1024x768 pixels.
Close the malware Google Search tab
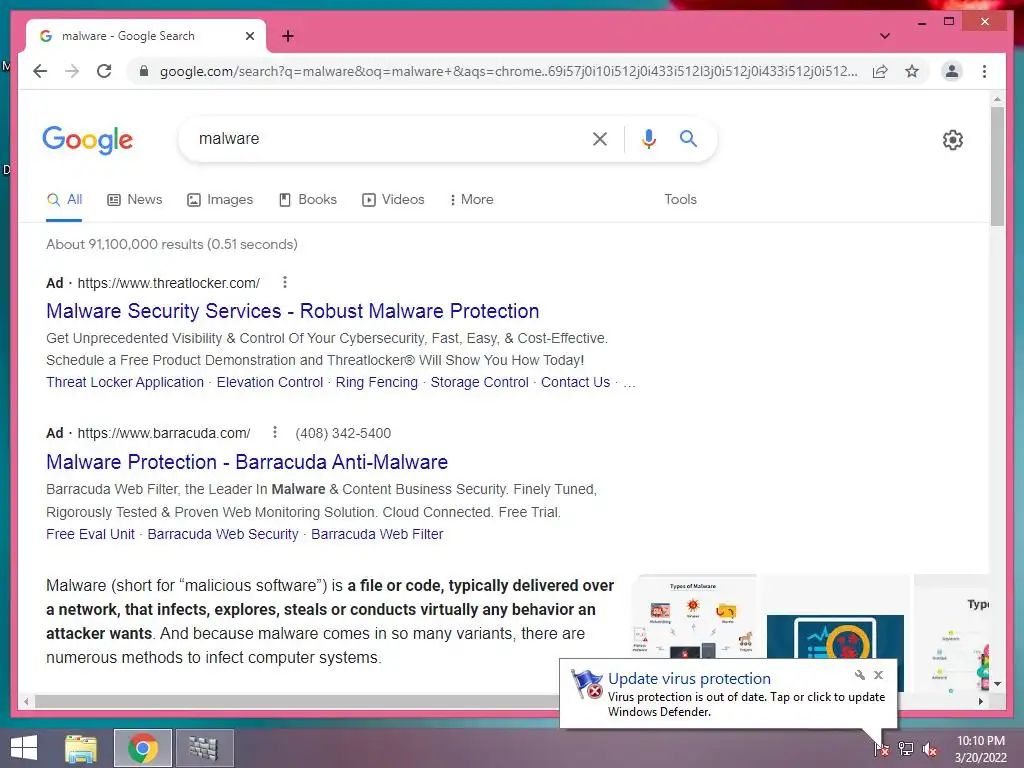point(249,36)
